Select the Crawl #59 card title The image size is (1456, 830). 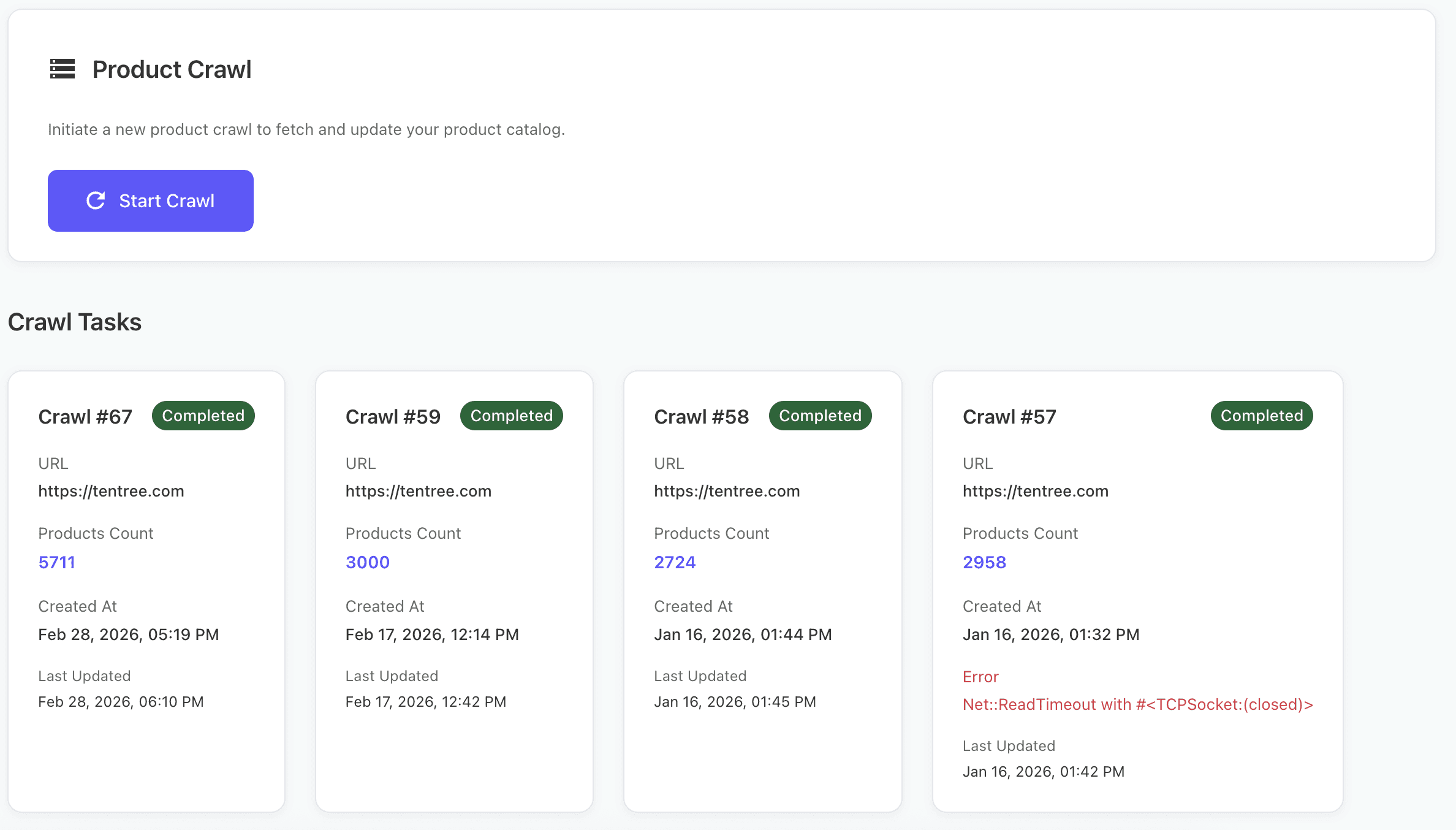coord(393,417)
